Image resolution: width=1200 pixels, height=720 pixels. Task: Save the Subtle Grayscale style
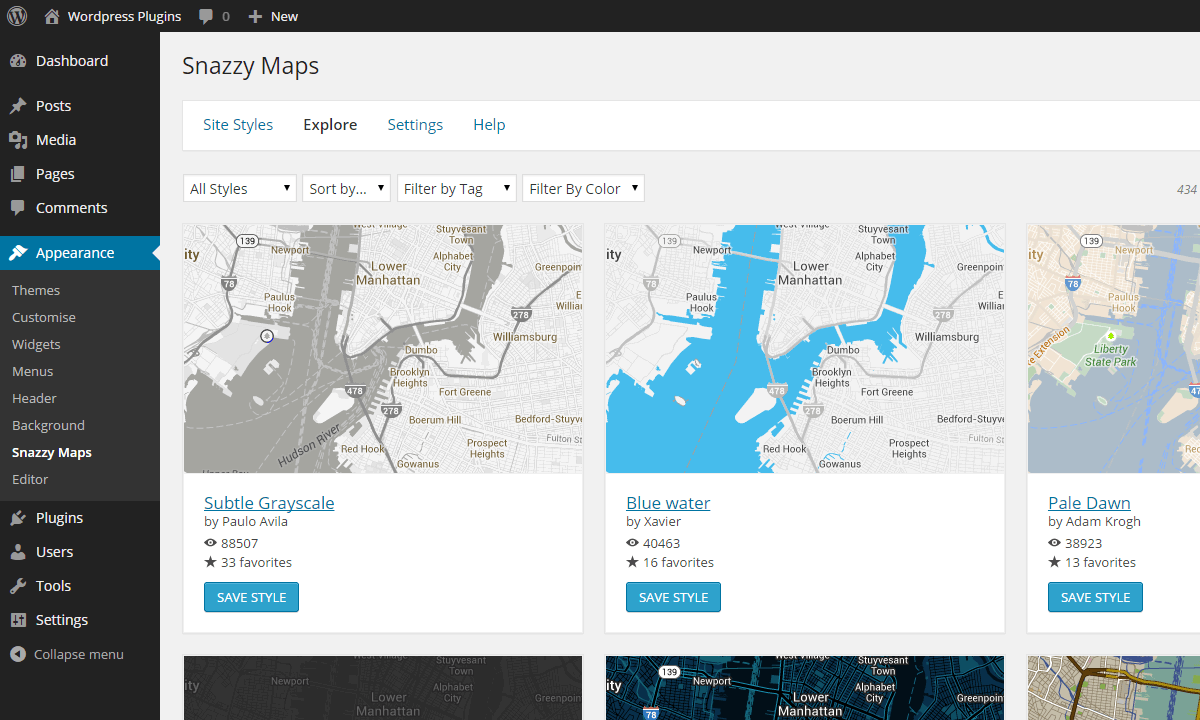251,597
